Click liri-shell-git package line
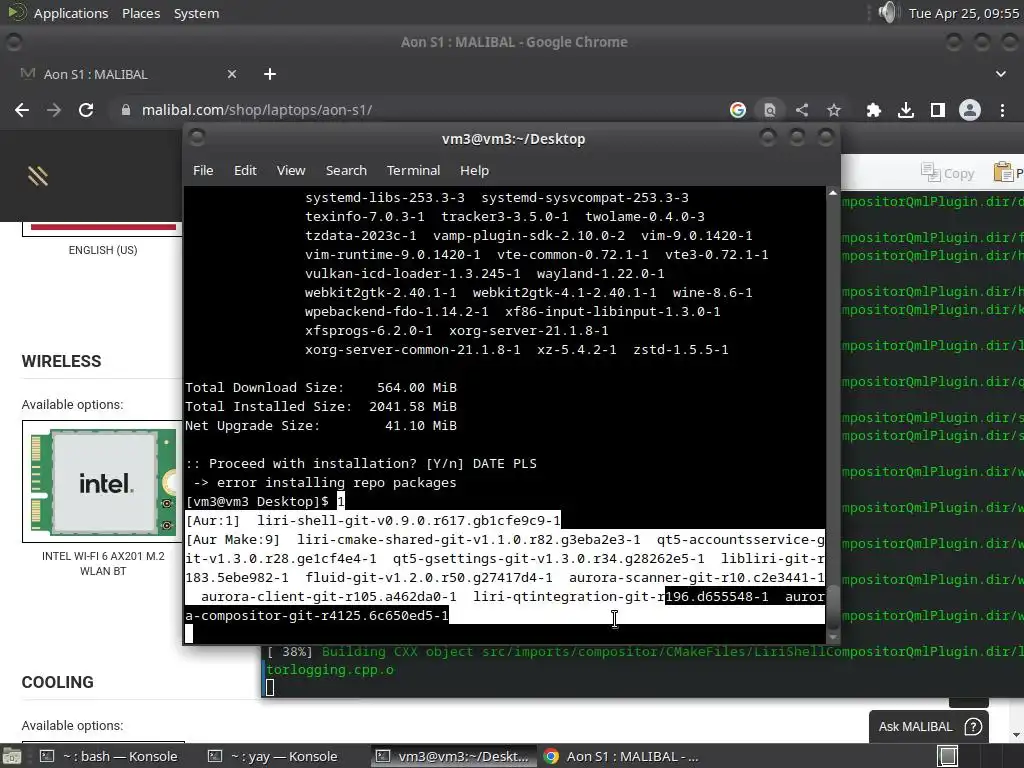 pyautogui.click(x=373, y=520)
